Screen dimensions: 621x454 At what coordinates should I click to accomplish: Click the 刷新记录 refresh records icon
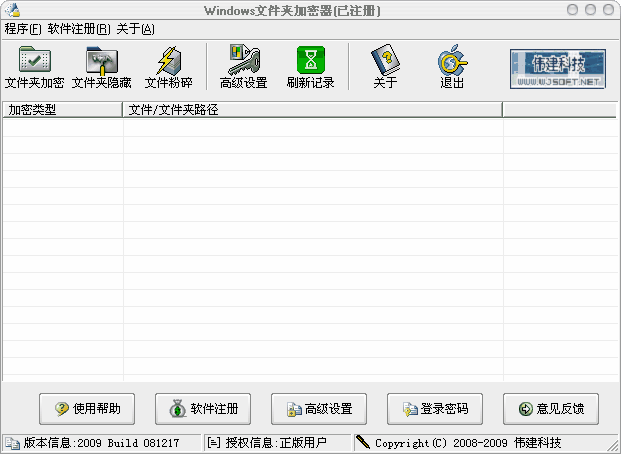310,68
